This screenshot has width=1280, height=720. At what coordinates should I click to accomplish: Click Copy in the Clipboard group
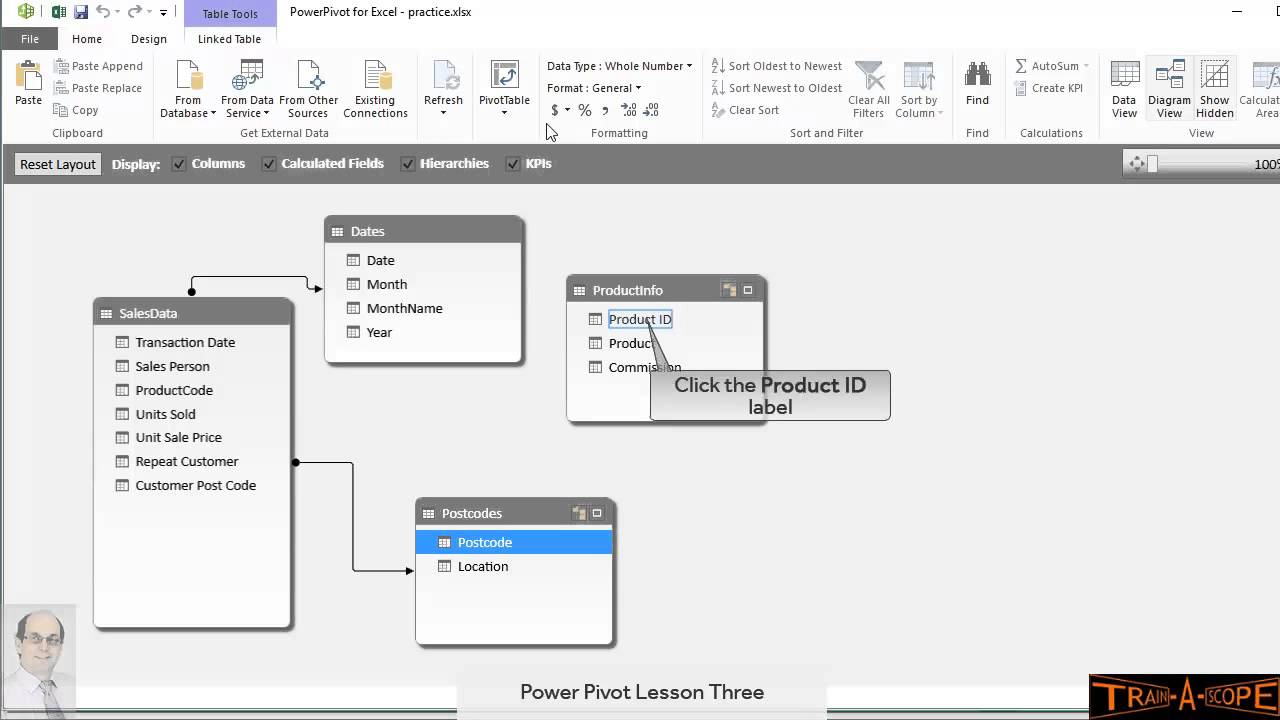76,110
